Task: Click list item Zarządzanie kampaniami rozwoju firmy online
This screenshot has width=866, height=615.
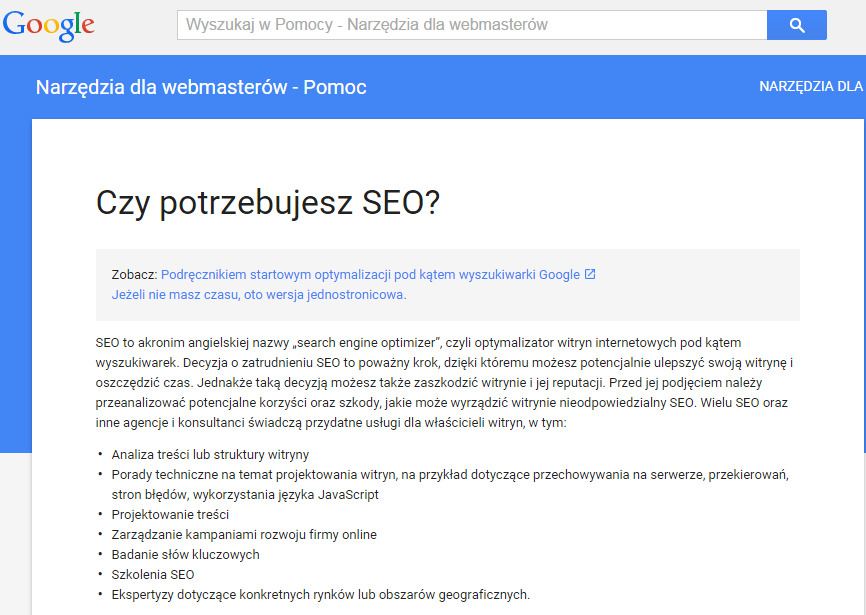Action: pyautogui.click(x=244, y=534)
